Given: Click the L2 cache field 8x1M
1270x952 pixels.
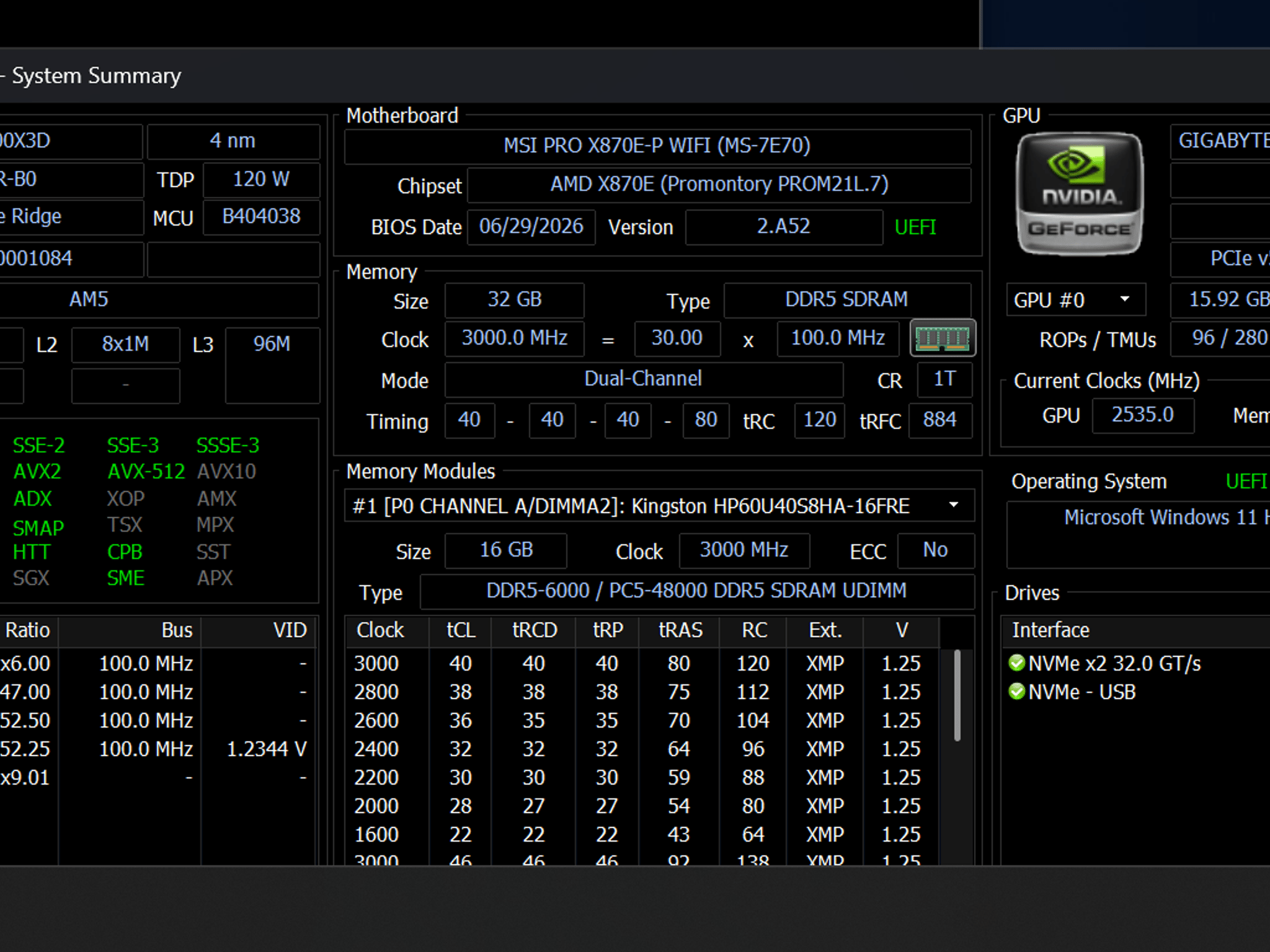Looking at the screenshot, I should 126,345.
